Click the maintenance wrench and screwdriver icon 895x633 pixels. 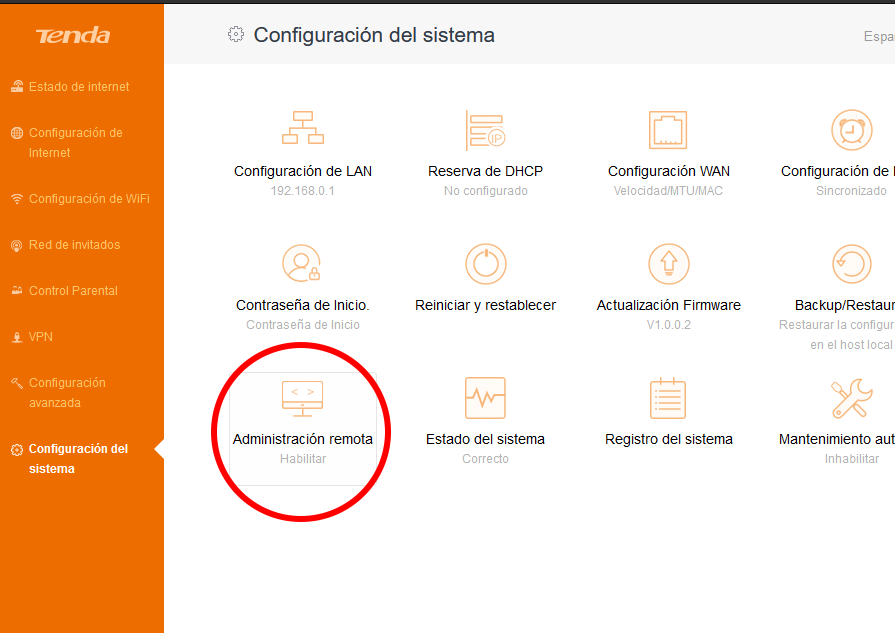[x=851, y=398]
